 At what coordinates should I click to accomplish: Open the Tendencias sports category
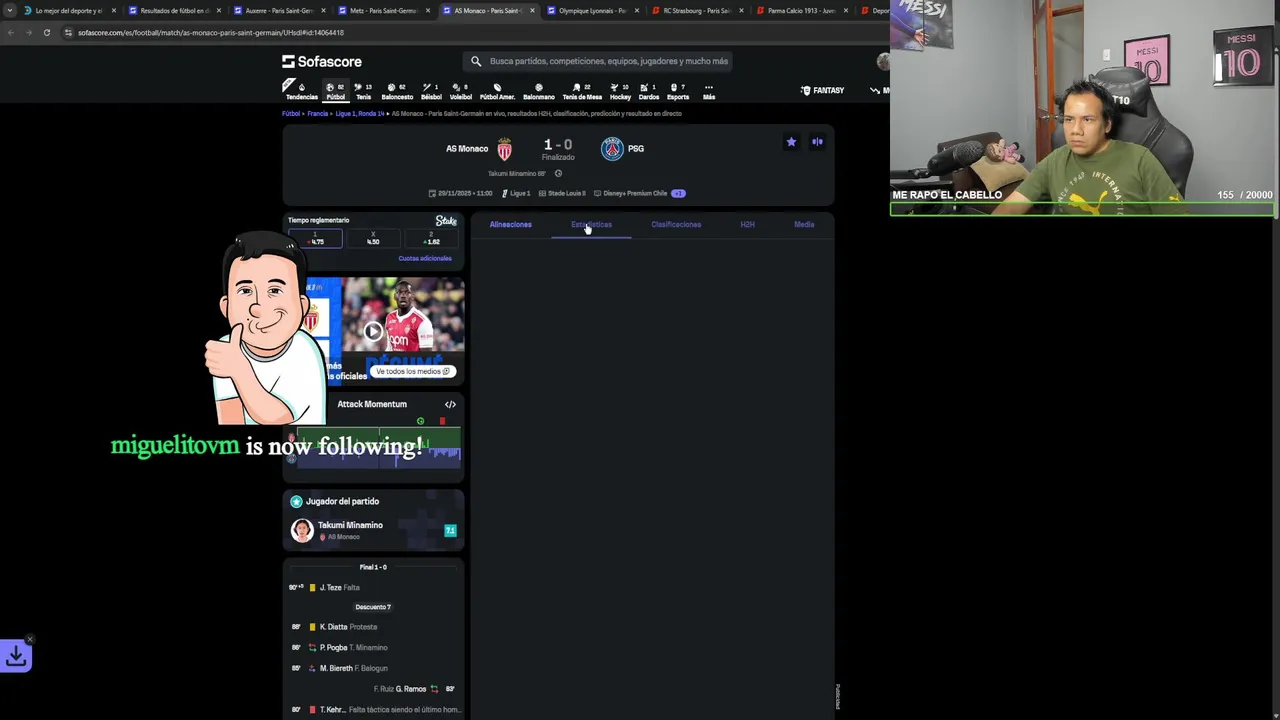point(301,91)
